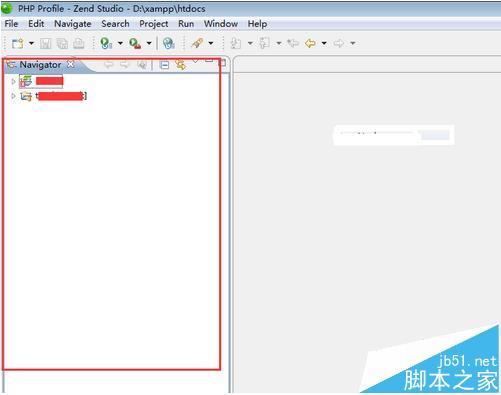
Task: Close the Navigator view tab
Action: 71,64
